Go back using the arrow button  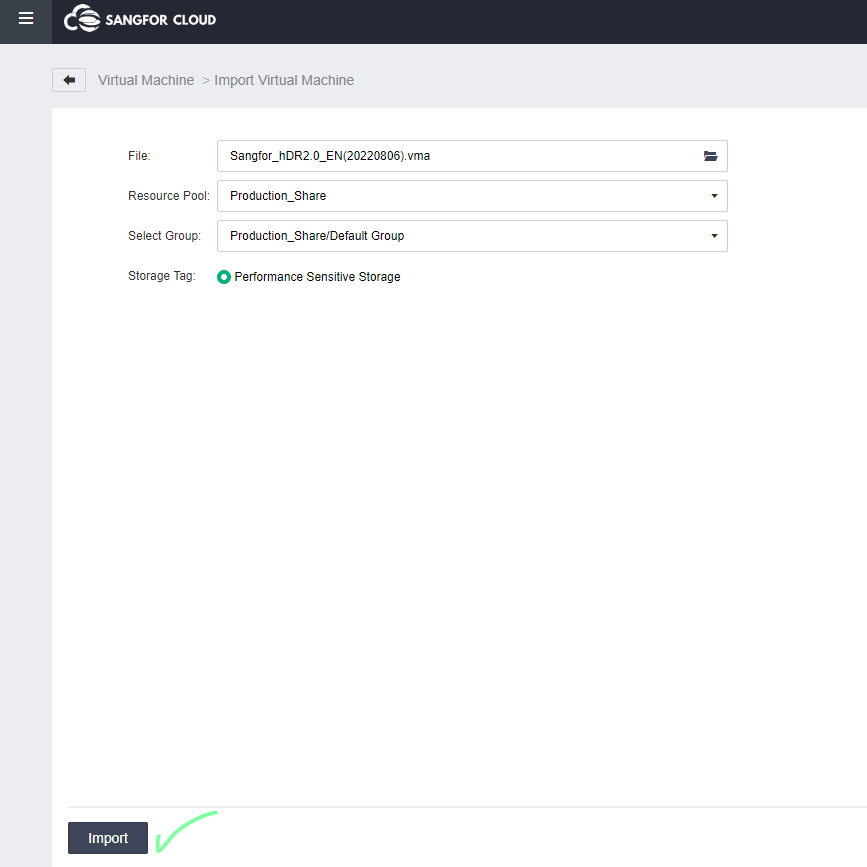click(68, 79)
